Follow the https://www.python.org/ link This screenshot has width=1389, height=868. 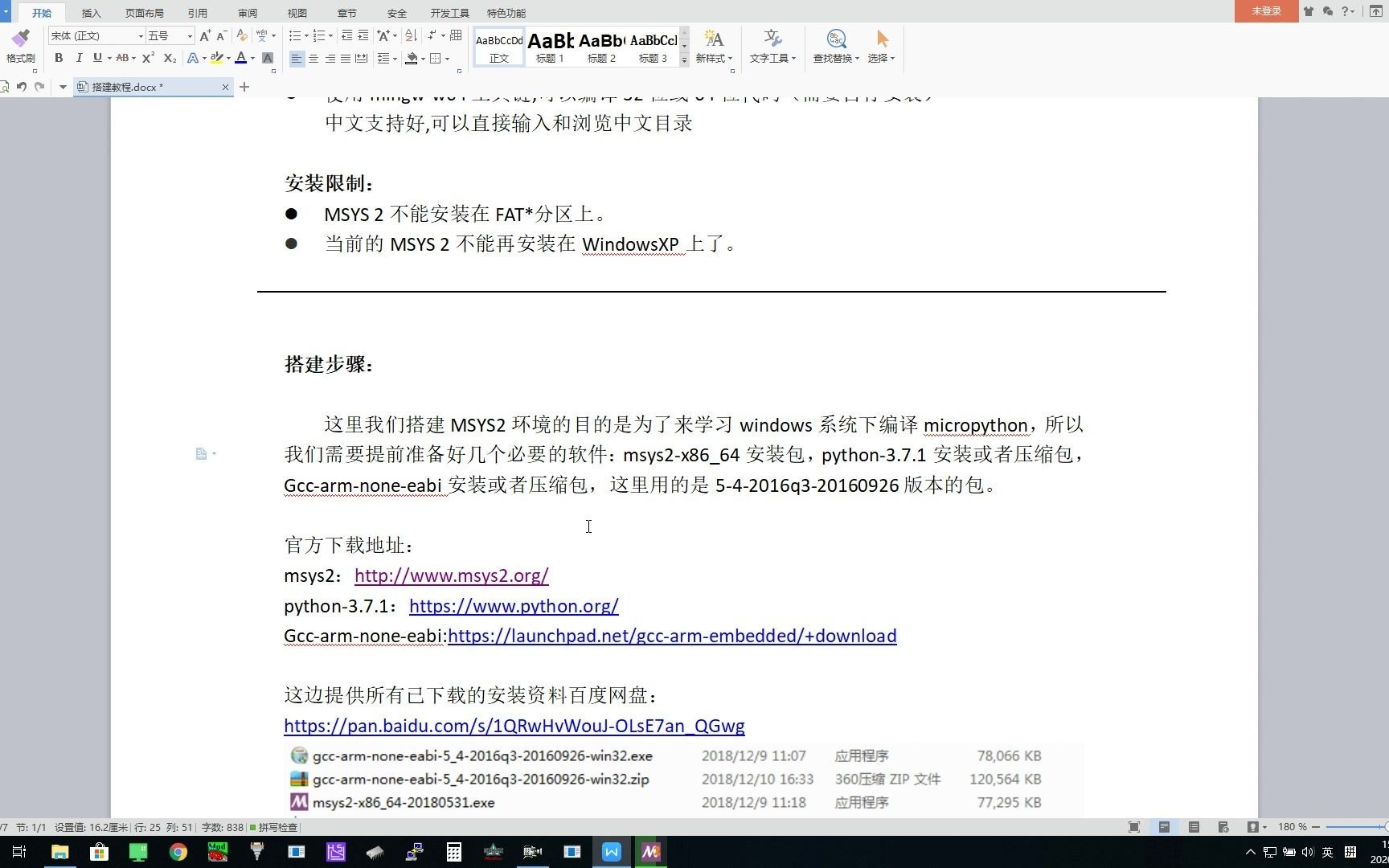click(514, 606)
